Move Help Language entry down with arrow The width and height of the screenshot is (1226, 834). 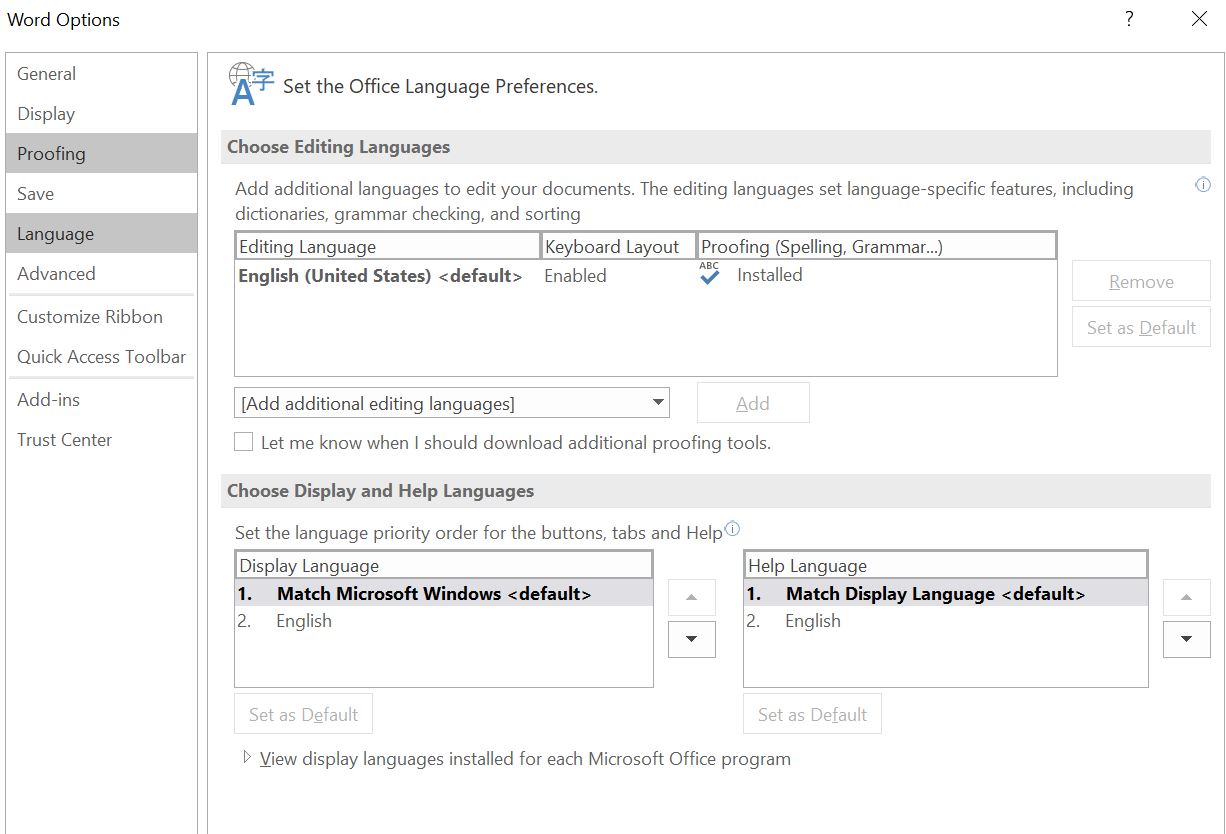pos(1186,639)
